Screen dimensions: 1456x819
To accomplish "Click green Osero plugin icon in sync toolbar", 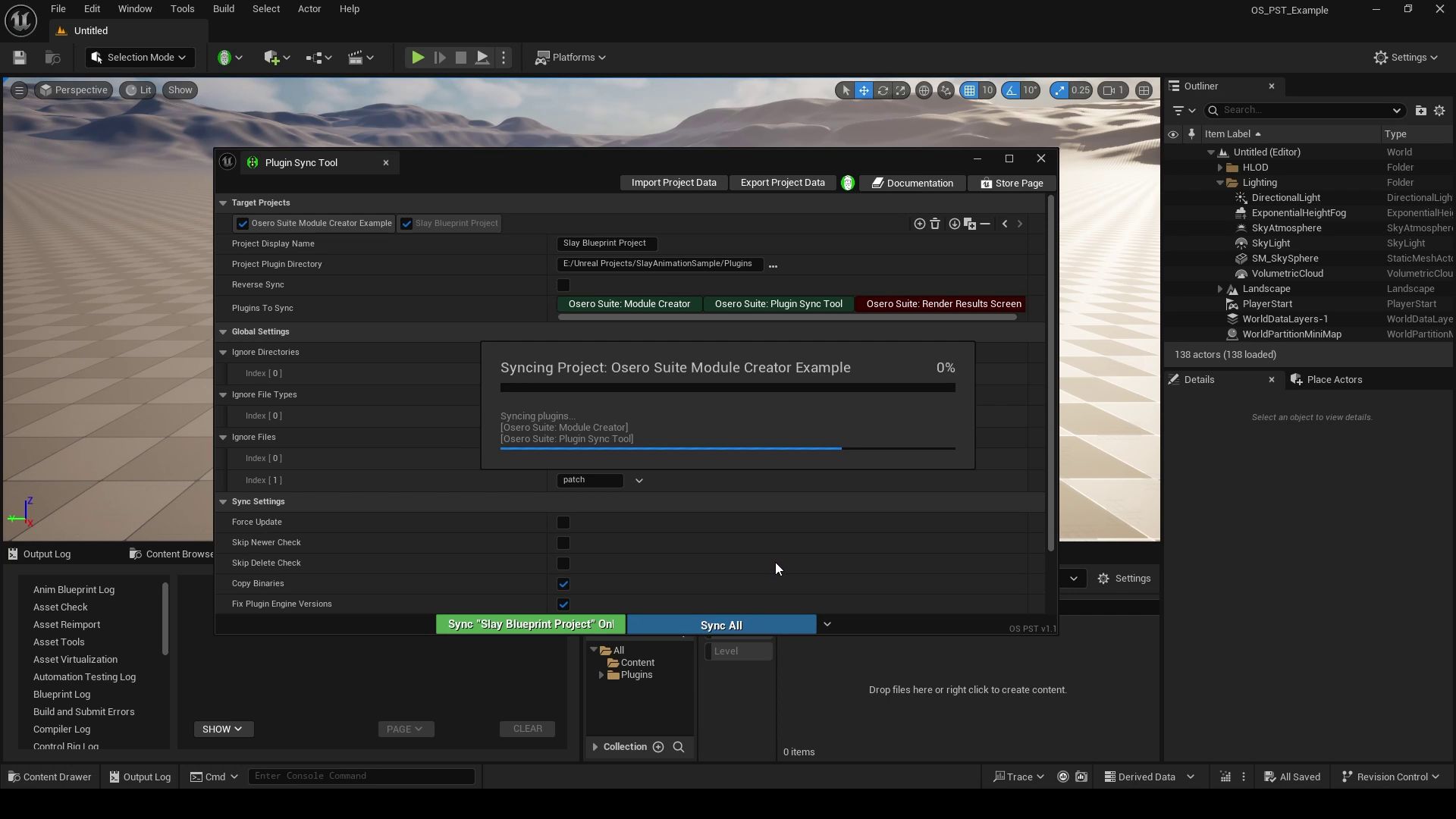I will (848, 183).
